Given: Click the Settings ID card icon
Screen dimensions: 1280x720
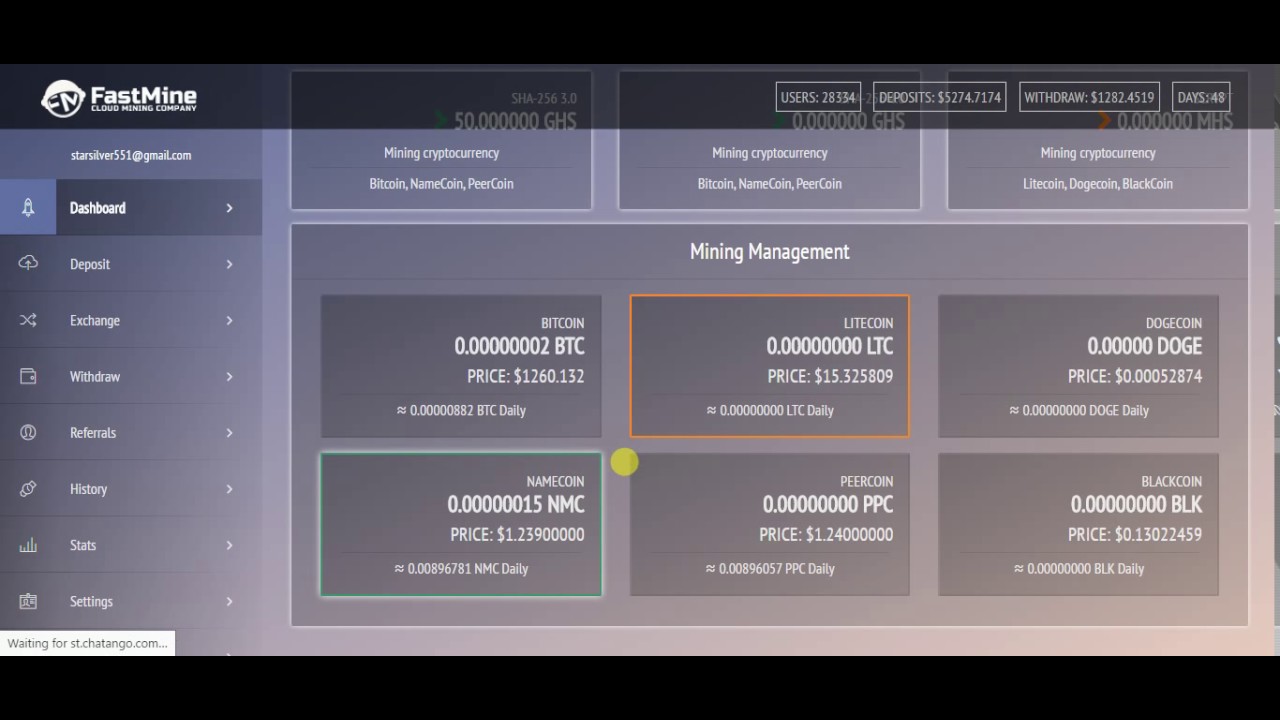Looking at the screenshot, I should pyautogui.click(x=28, y=601).
